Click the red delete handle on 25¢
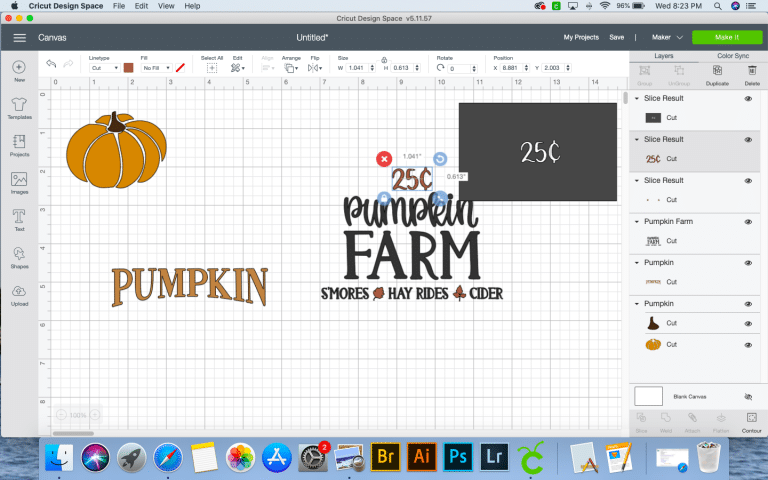768x480 pixels. [384, 159]
